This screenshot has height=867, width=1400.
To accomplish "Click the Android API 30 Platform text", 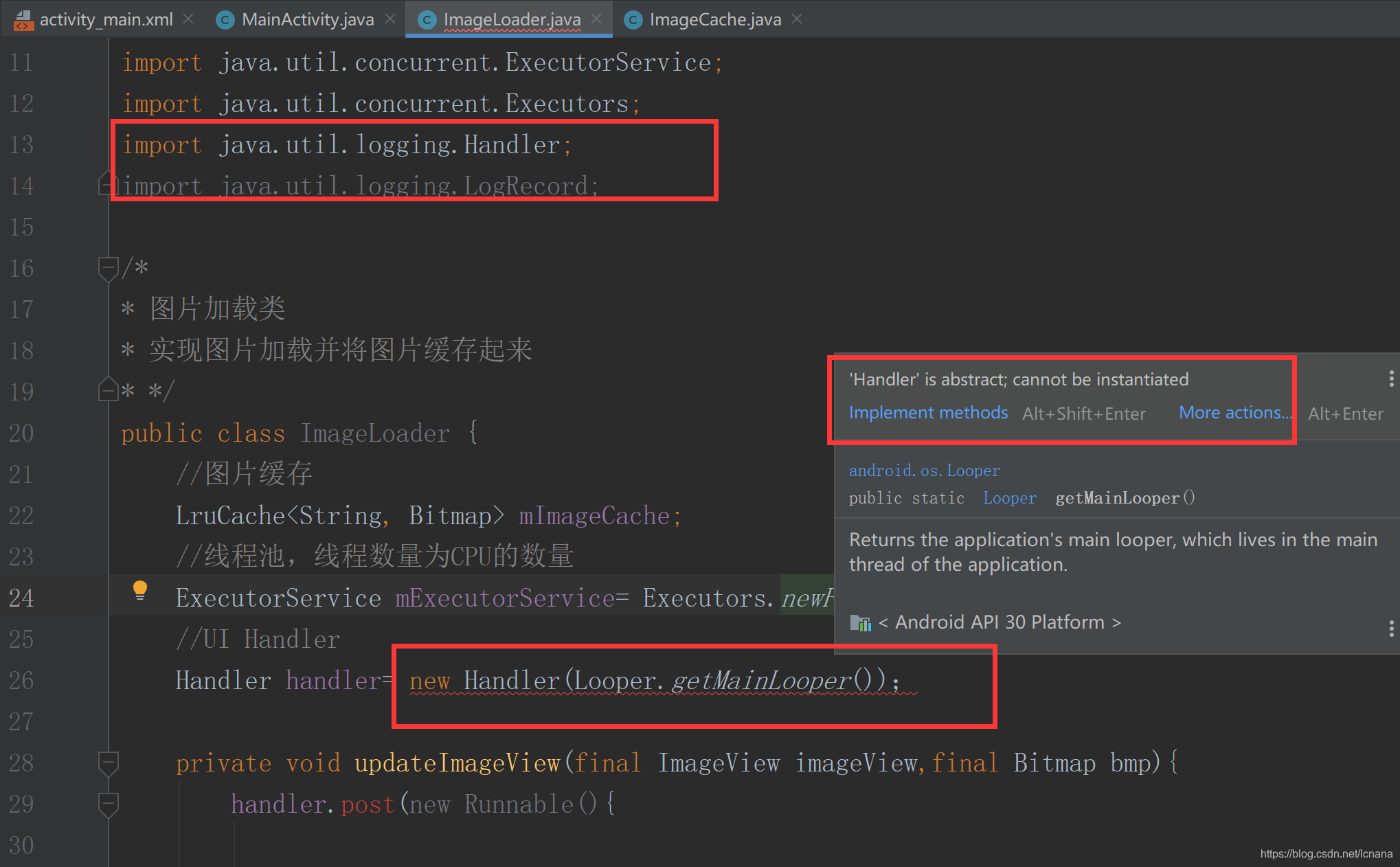I will pos(1000,622).
